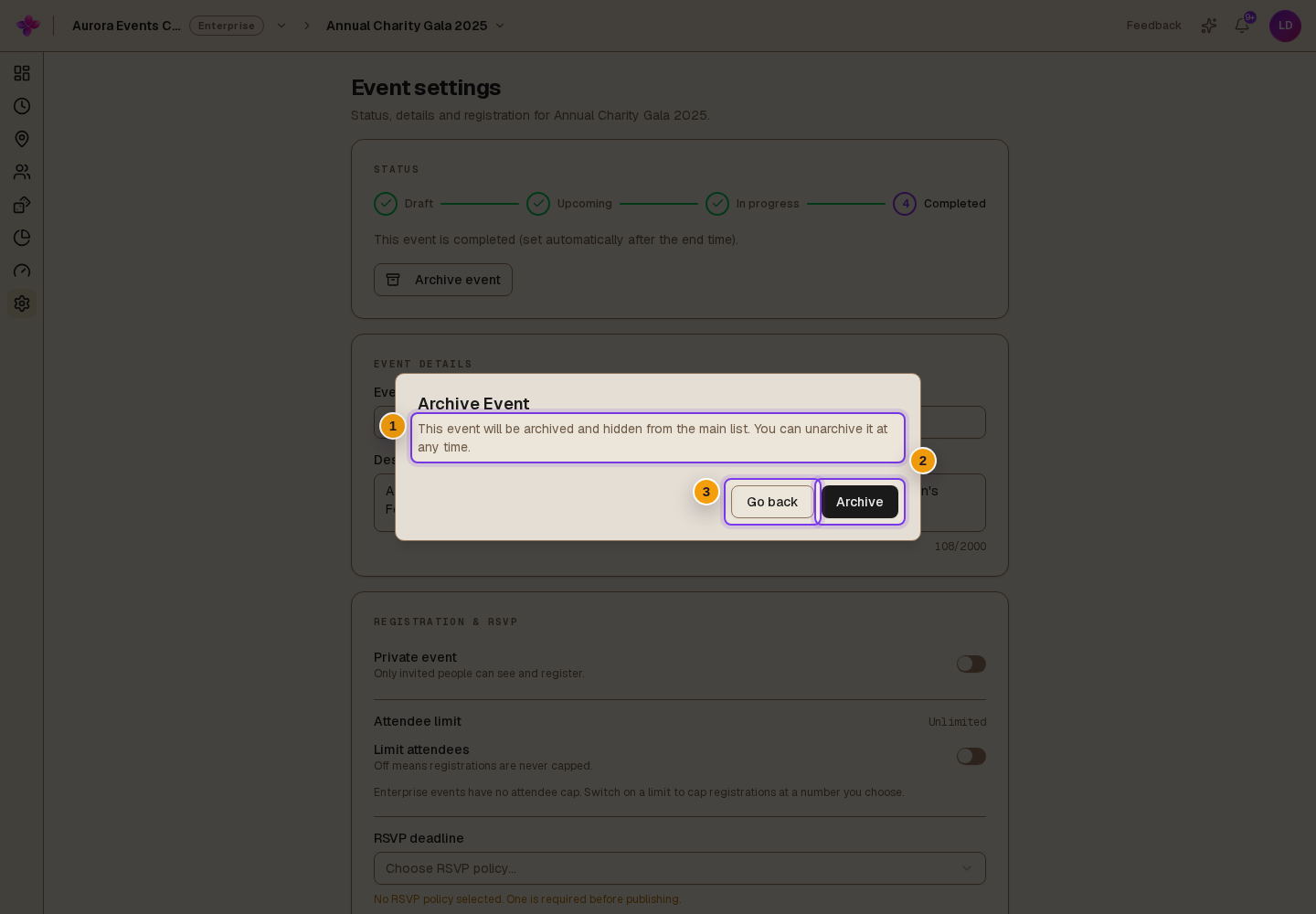Viewport: 1316px width, 914px height.
Task: Click the '108/2000' character count
Action: point(960,547)
